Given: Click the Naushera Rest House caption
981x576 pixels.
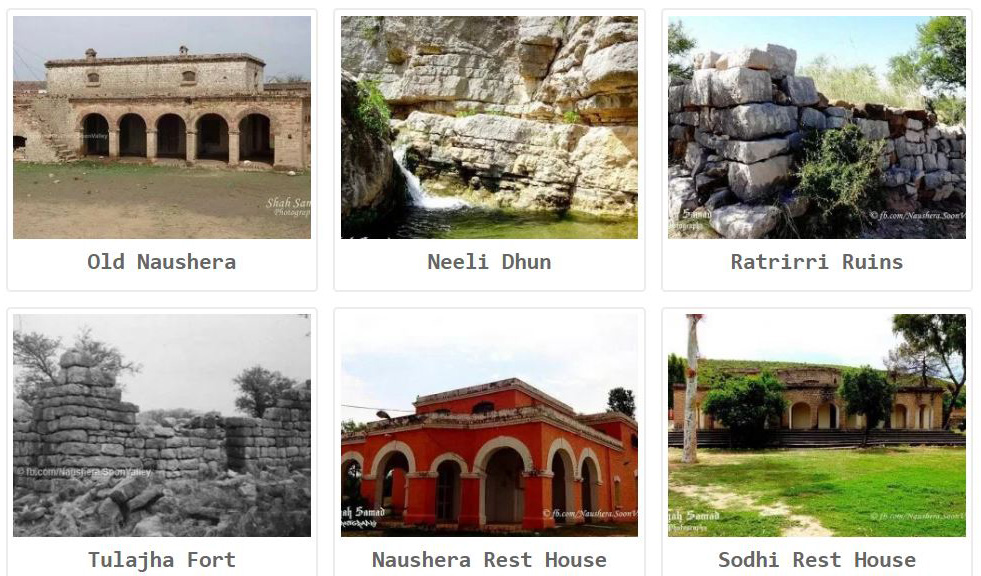Looking at the screenshot, I should point(489,560).
